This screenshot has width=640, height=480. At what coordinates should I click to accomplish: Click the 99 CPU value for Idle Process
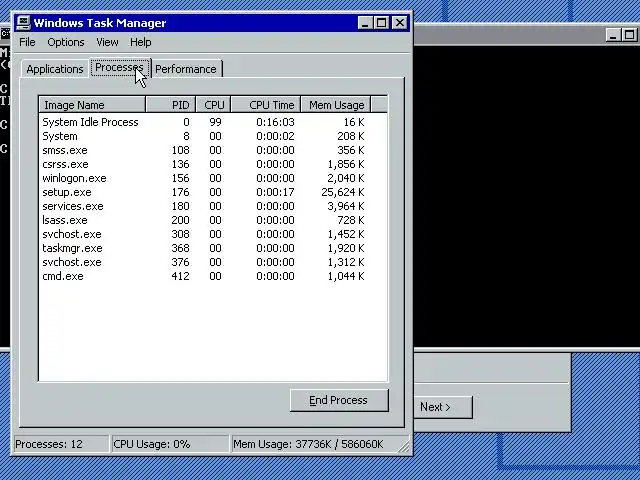pyautogui.click(x=215, y=122)
